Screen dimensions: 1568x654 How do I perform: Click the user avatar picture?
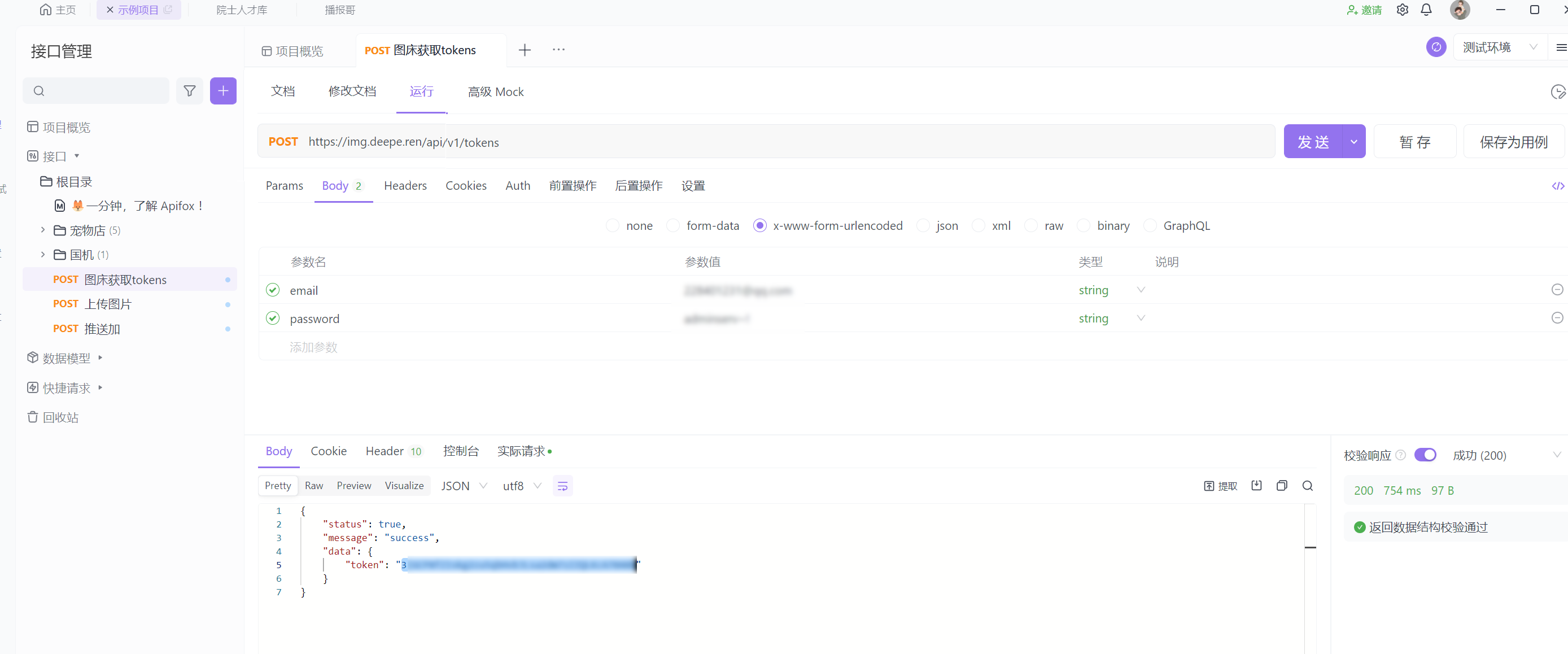[x=1460, y=10]
